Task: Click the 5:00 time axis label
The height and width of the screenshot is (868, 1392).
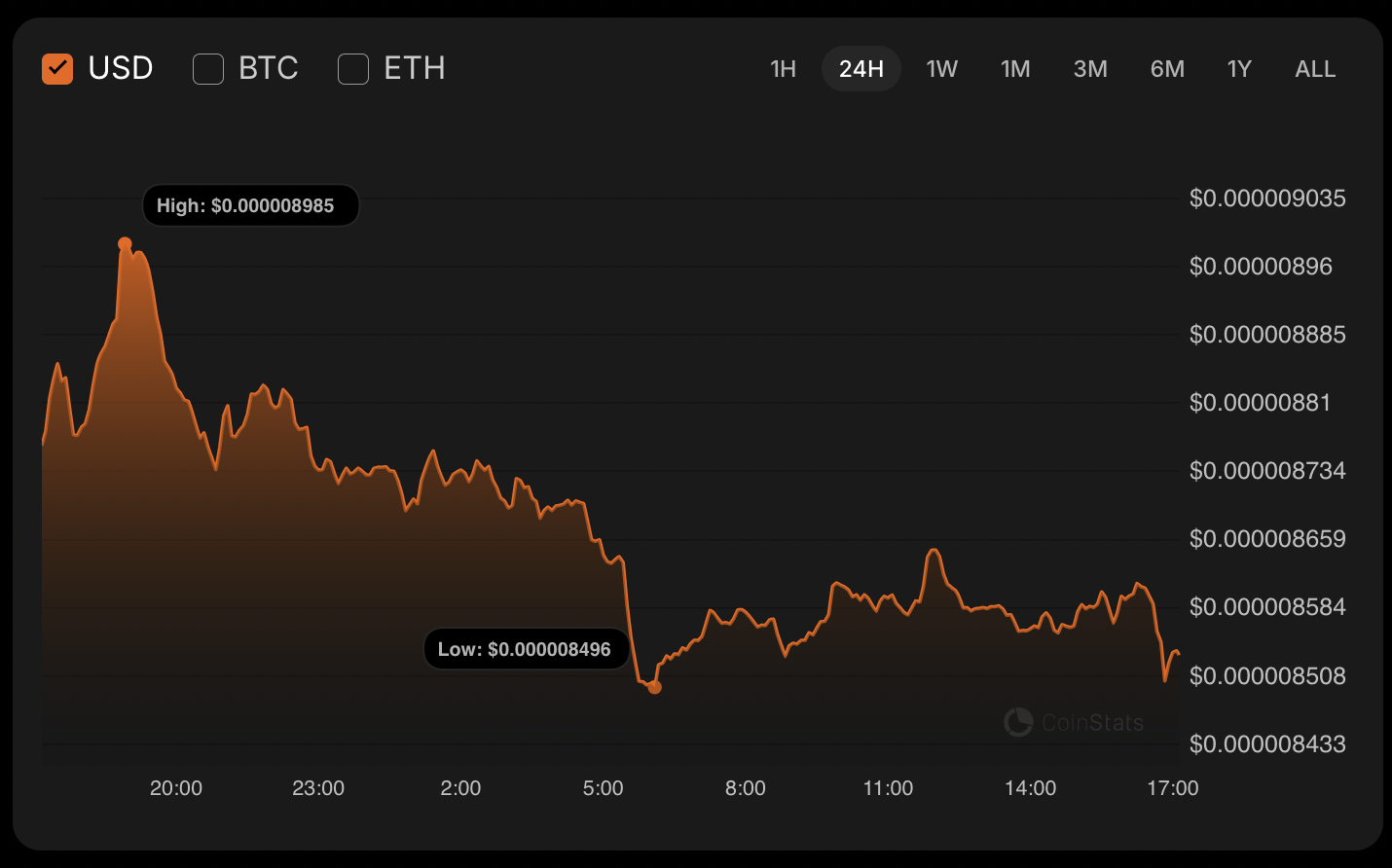Action: coord(603,788)
